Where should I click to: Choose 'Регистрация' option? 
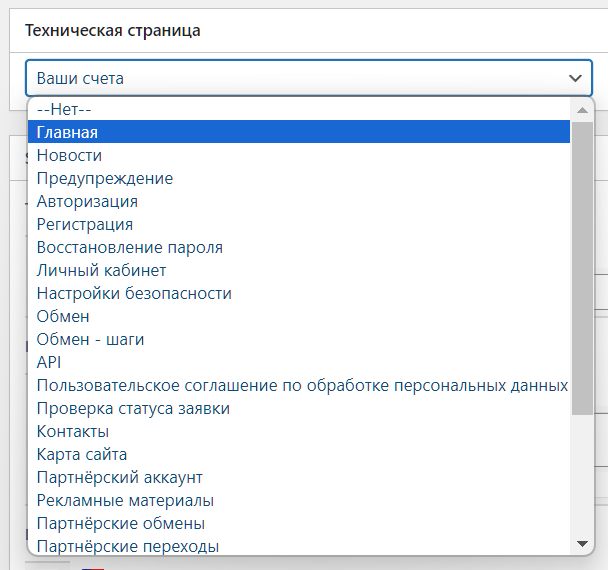[x=84, y=224]
